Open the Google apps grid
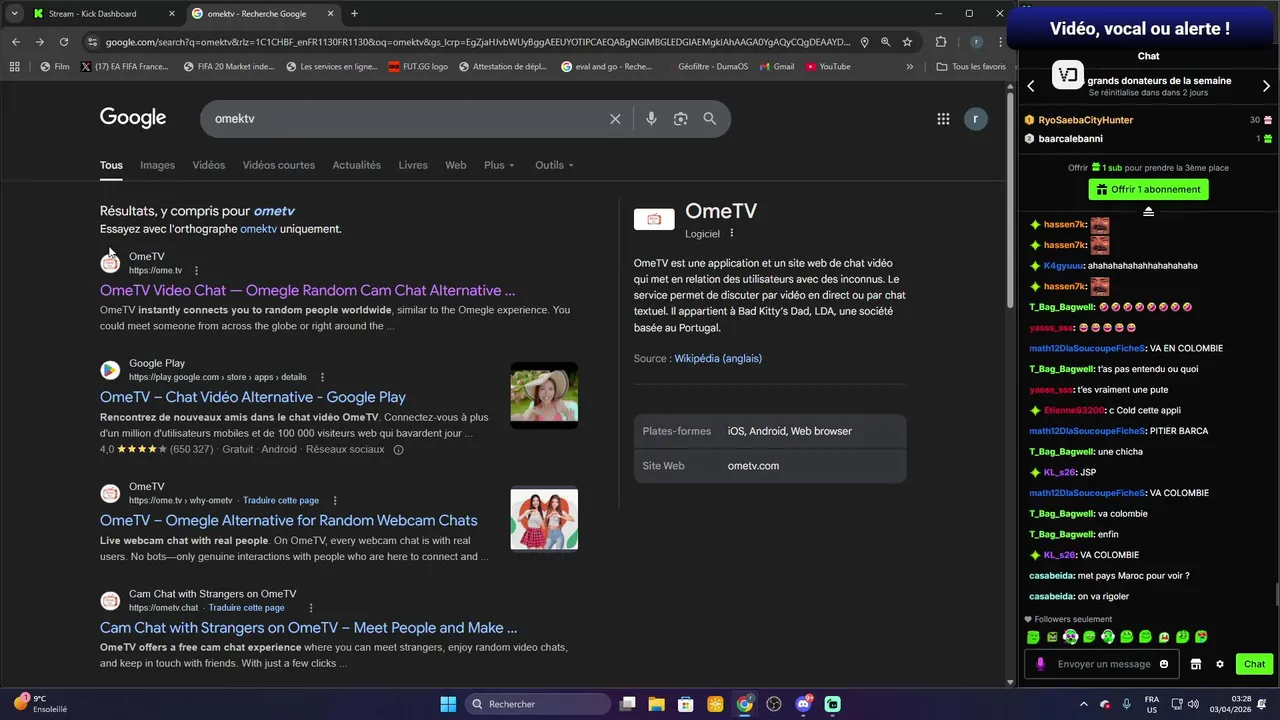Screen dimensions: 1280x720 (943, 119)
